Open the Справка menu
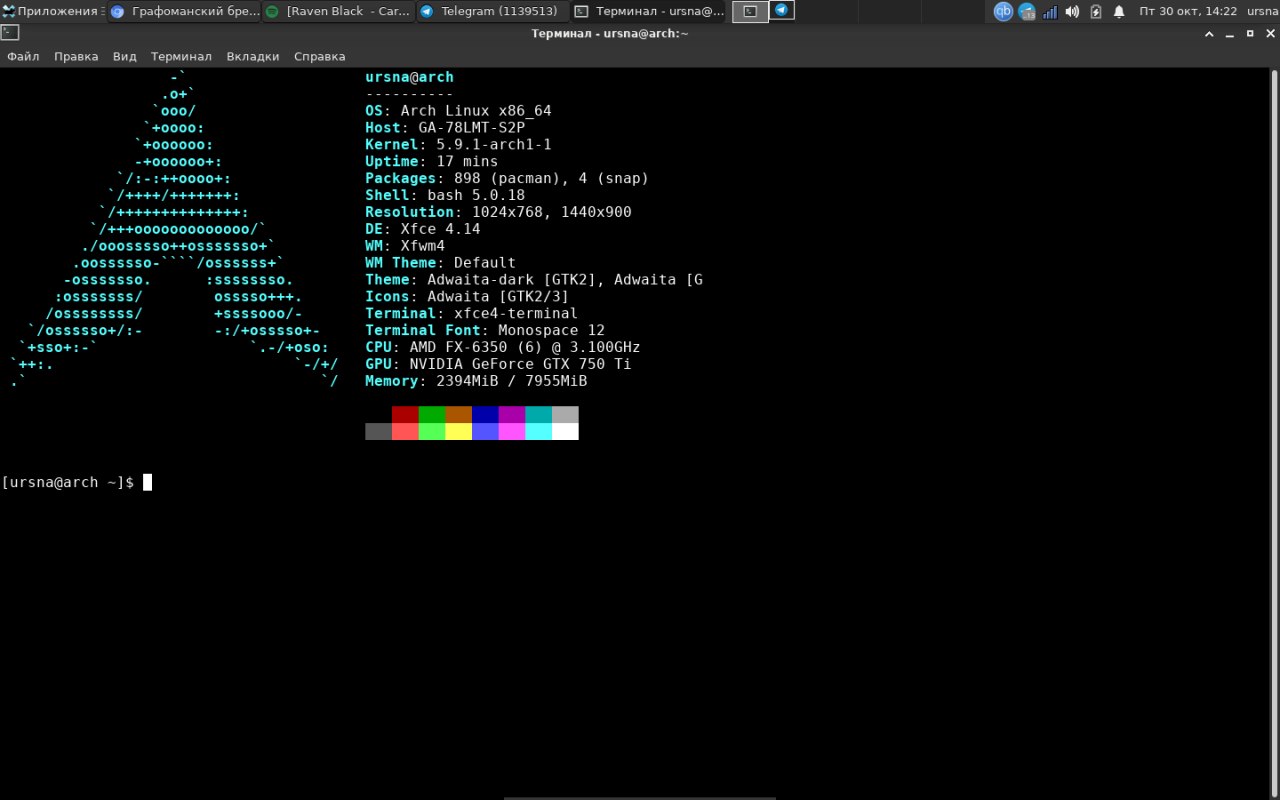This screenshot has width=1280, height=800. point(320,56)
